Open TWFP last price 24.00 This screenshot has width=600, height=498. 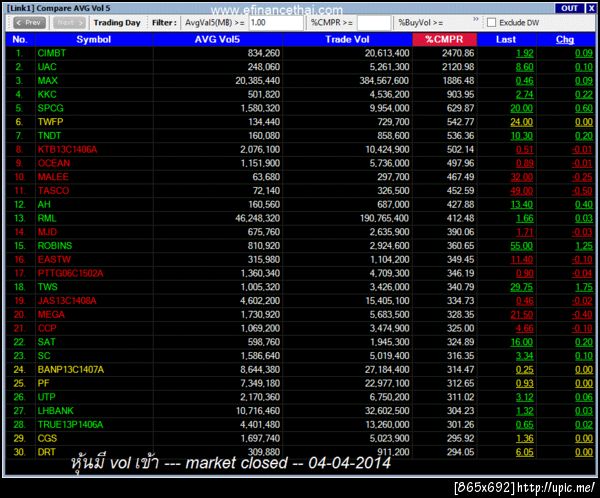pyautogui.click(x=522, y=122)
